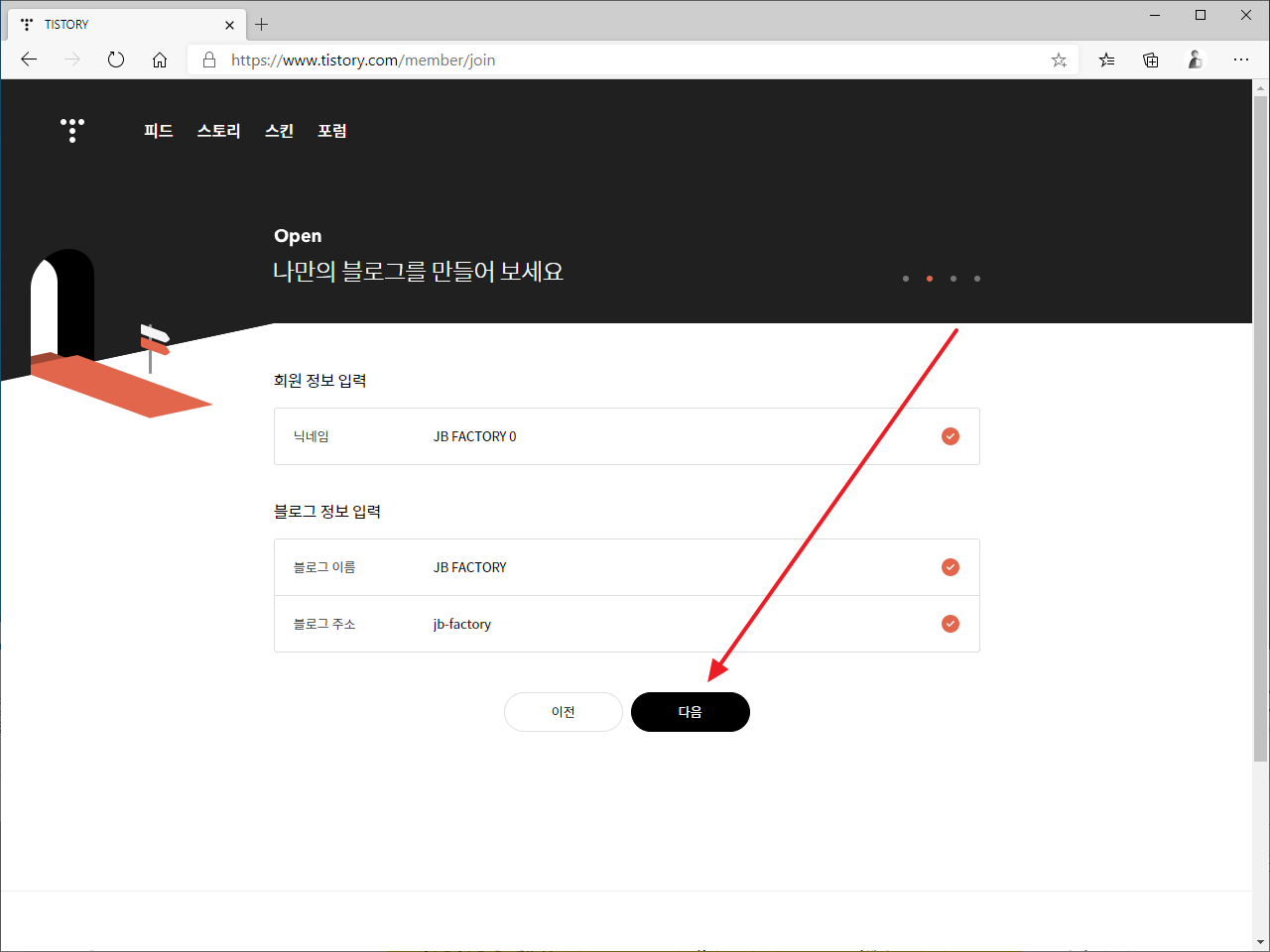This screenshot has width=1270, height=952.
Task: Click the scrollbar down arrow
Action: (x=1261, y=942)
